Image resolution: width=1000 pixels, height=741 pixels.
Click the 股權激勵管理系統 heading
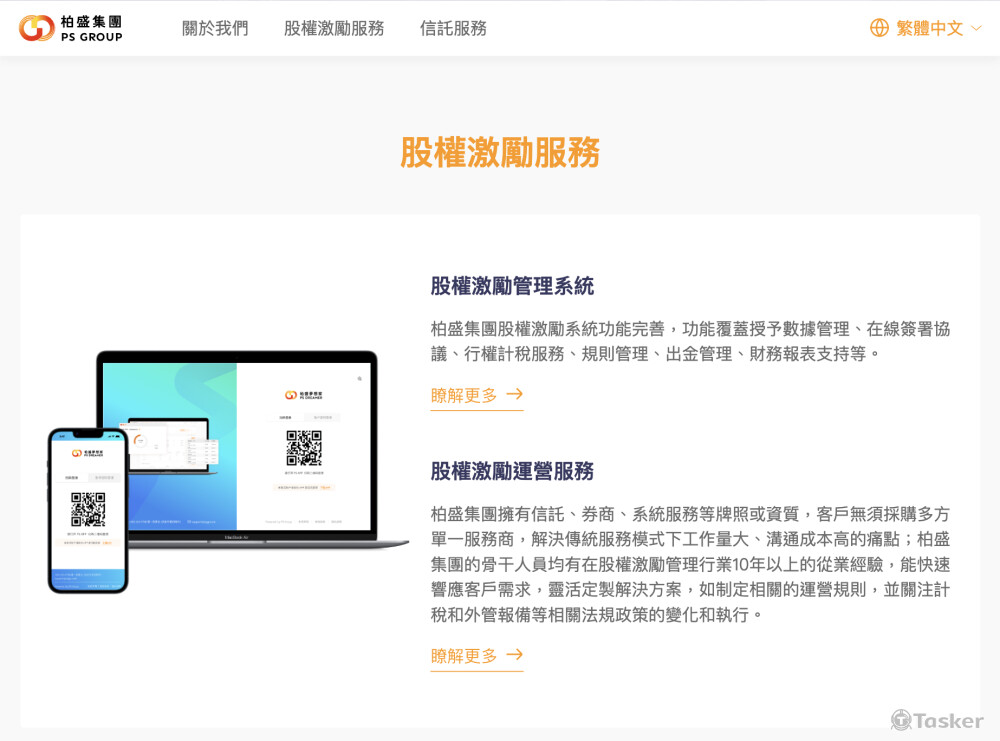tap(512, 285)
